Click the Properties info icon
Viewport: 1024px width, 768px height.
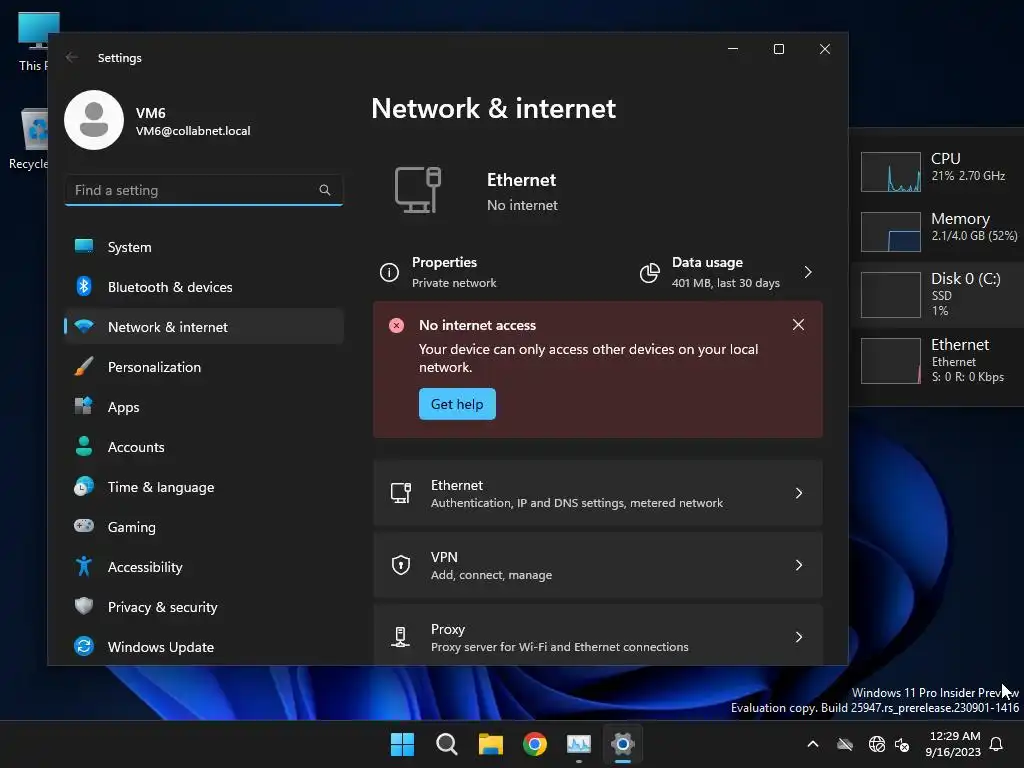coord(389,272)
